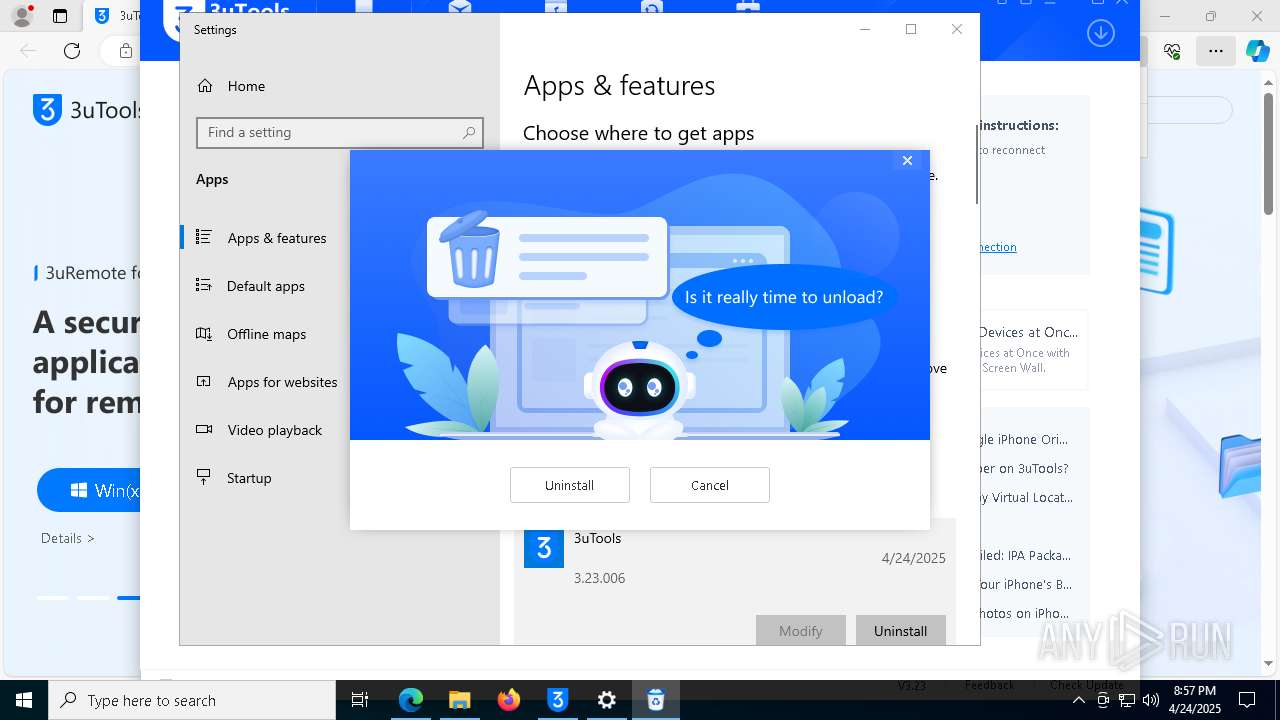Click the Home house icon in Settings

click(x=205, y=86)
